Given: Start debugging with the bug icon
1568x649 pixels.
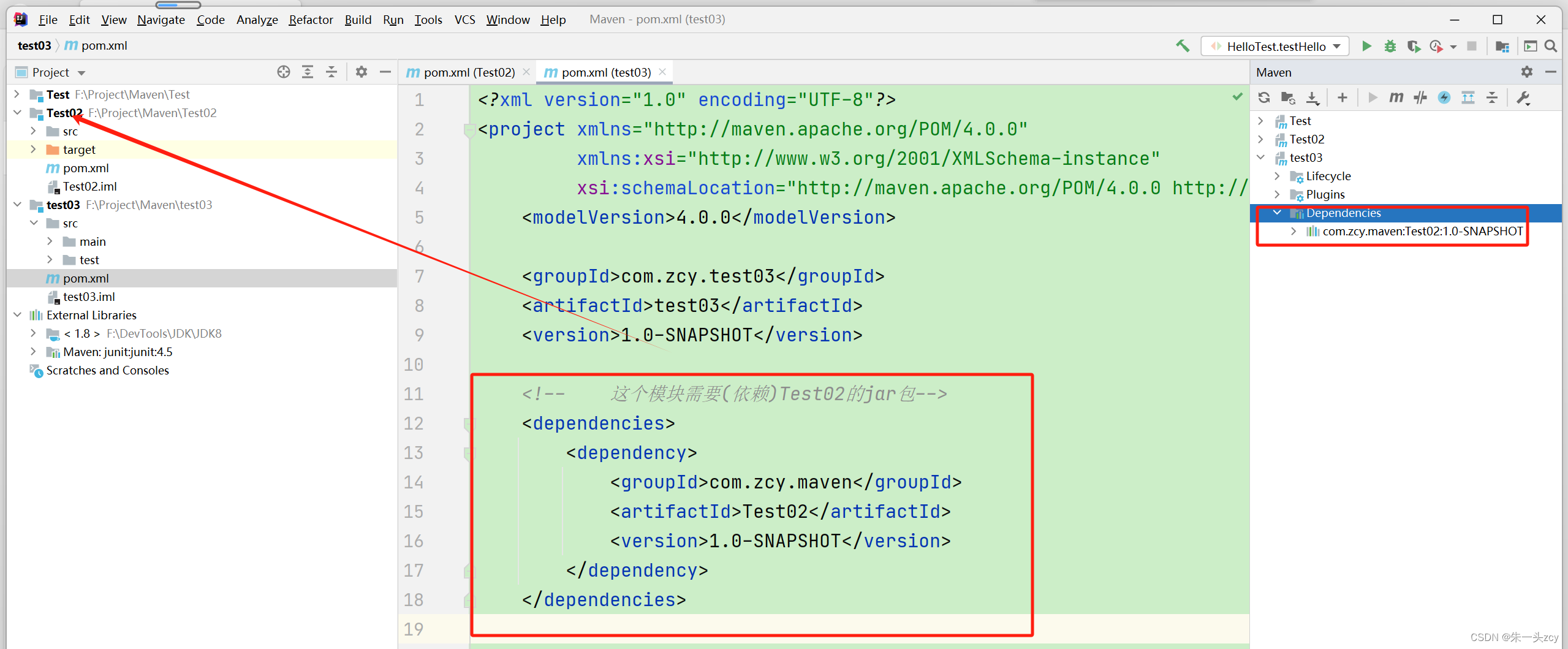Looking at the screenshot, I should pyautogui.click(x=1390, y=46).
